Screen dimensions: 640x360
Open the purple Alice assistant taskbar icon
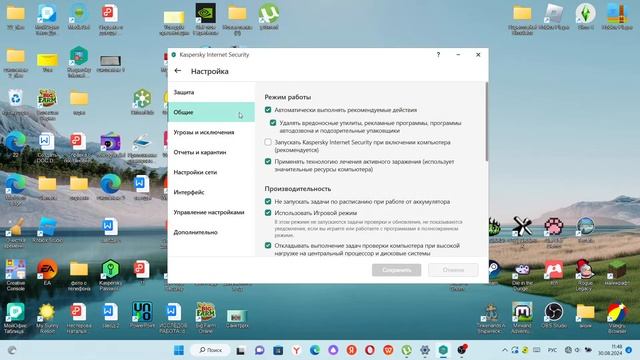point(333,350)
